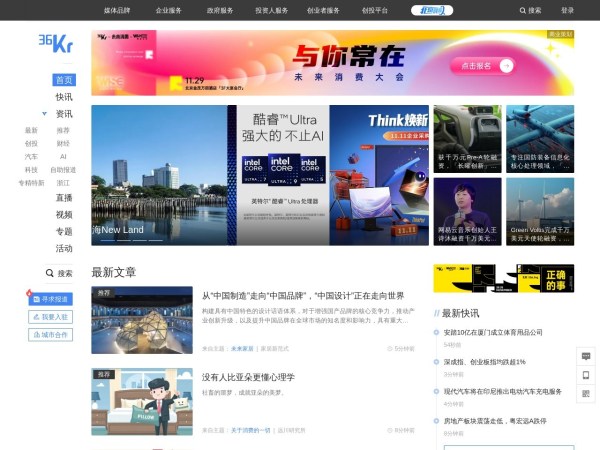Open the 企业服务 top menu
This screenshot has height=450, width=600.
[169, 10]
